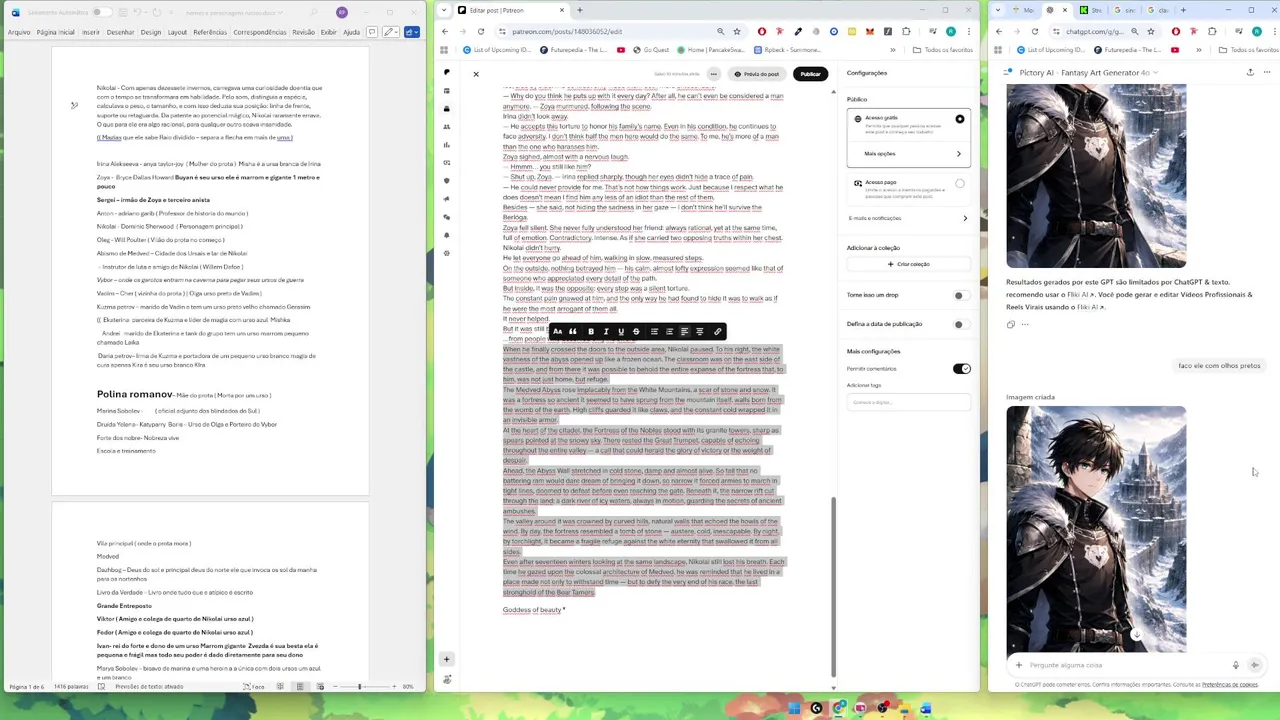Apply italic from the Patreon floating toolbar

[606, 332]
